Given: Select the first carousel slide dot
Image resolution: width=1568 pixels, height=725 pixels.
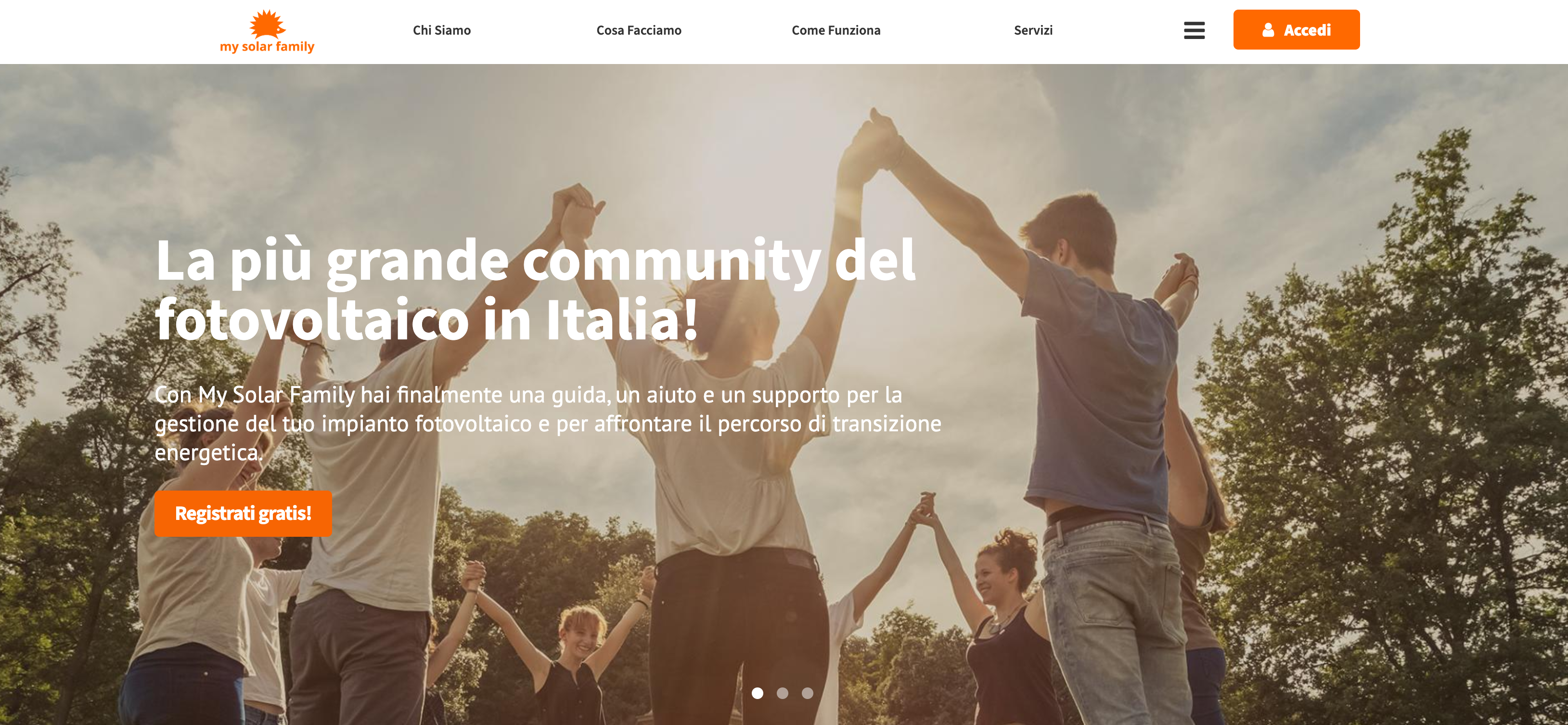Looking at the screenshot, I should coord(757,693).
